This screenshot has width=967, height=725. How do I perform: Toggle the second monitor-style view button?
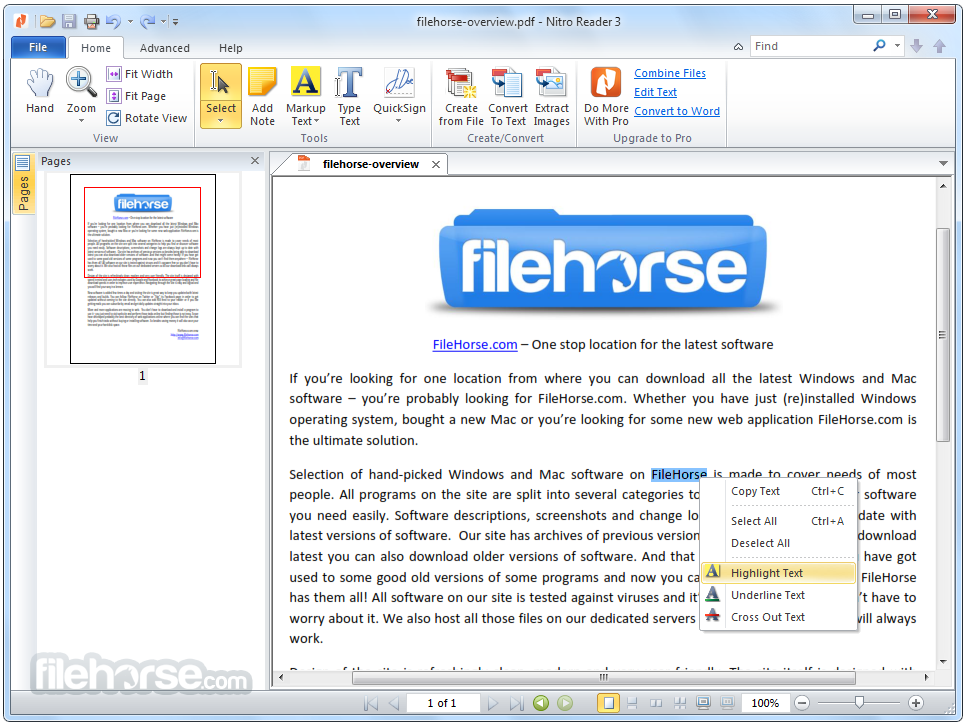click(x=728, y=703)
